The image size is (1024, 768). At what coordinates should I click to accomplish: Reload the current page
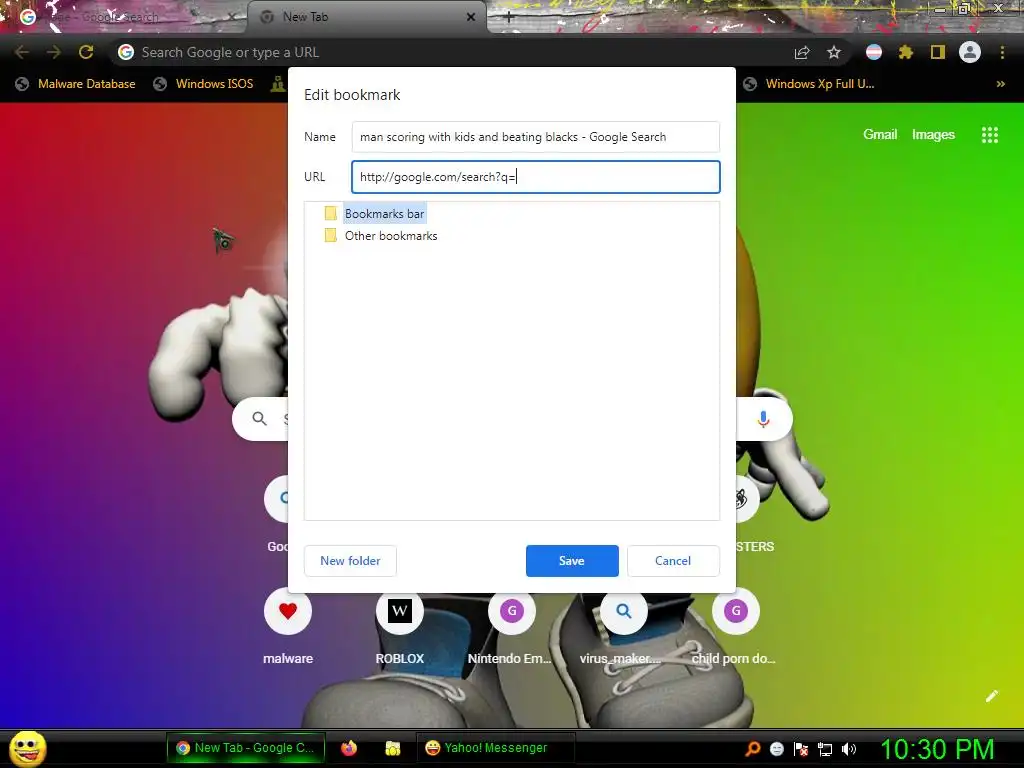pos(86,52)
